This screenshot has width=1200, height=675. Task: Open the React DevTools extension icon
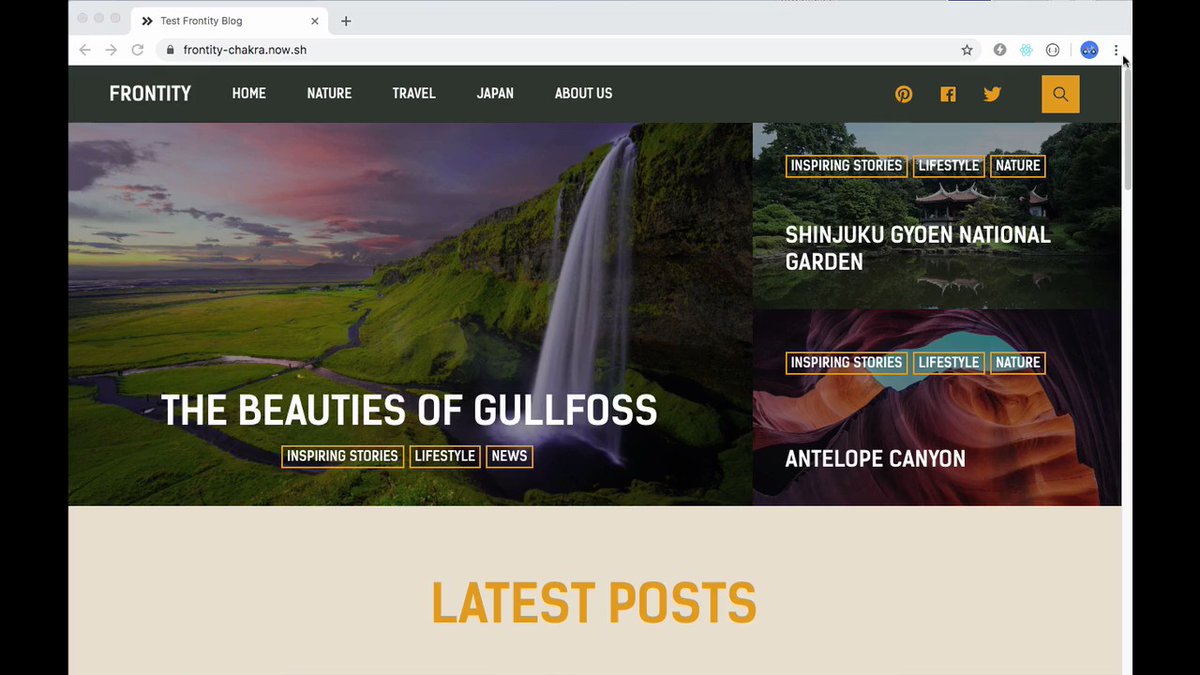[1026, 50]
